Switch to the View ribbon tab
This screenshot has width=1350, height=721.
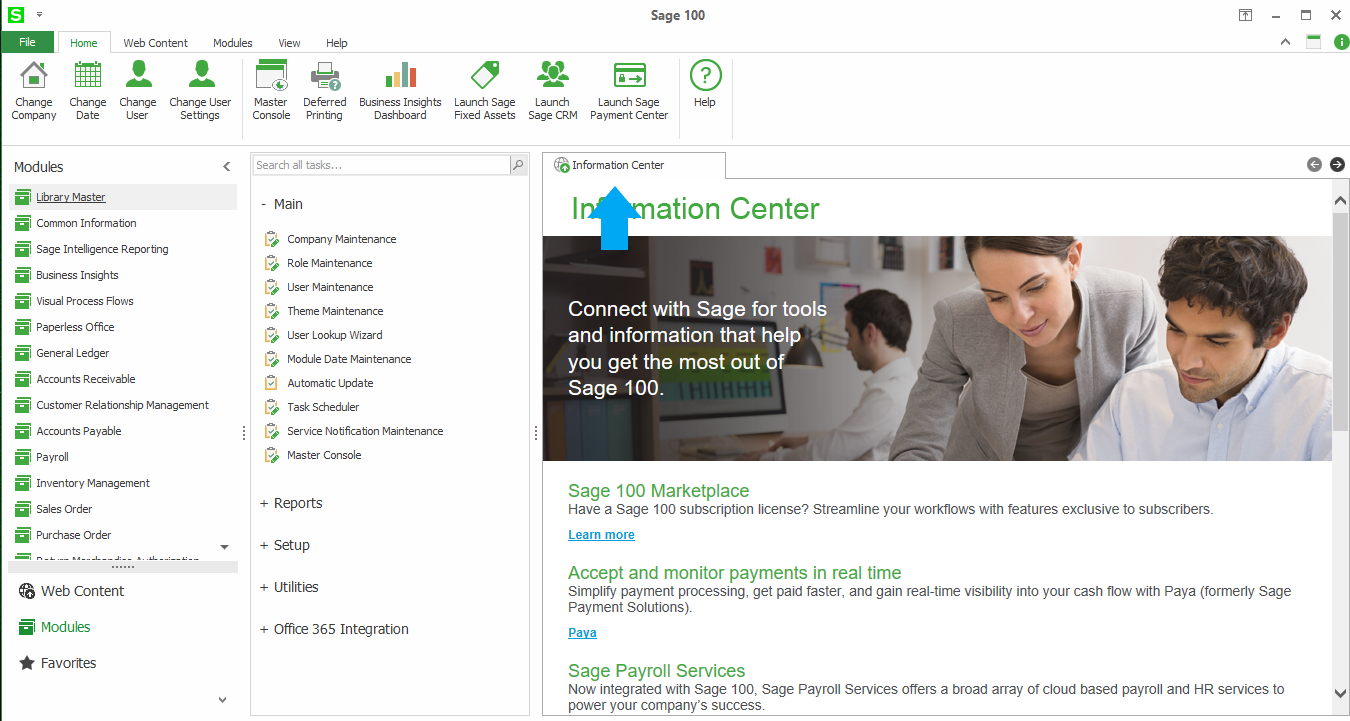[290, 43]
